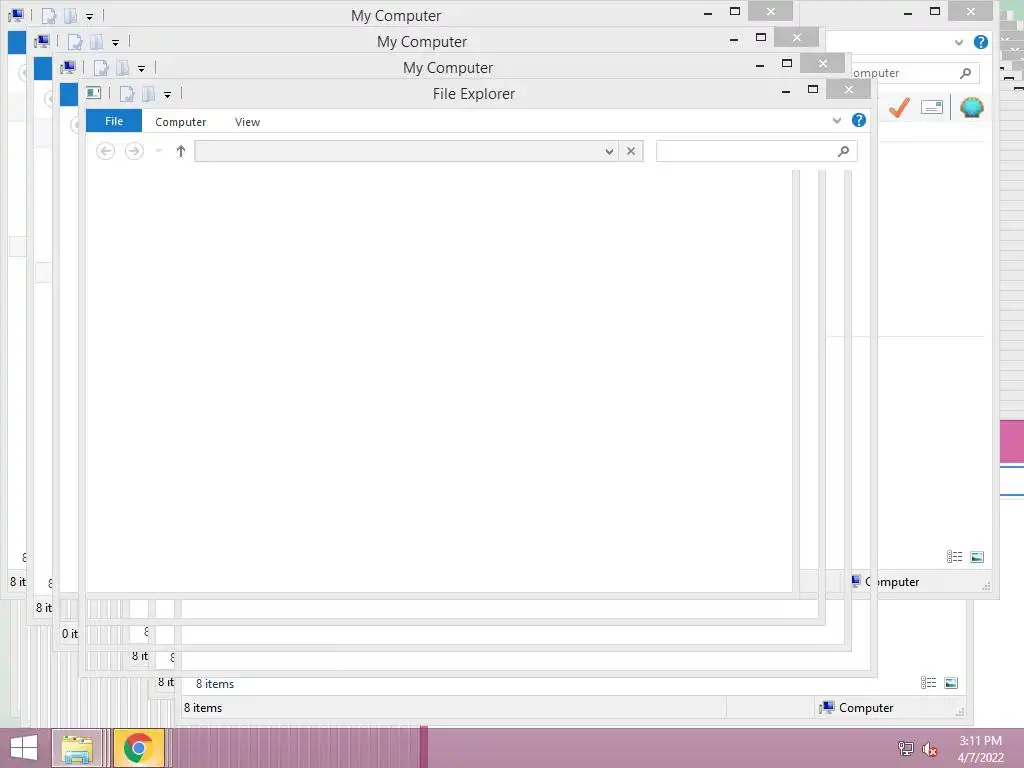Minimize the topmost My Computer window
1024x768 pixels.
pyautogui.click(x=708, y=12)
